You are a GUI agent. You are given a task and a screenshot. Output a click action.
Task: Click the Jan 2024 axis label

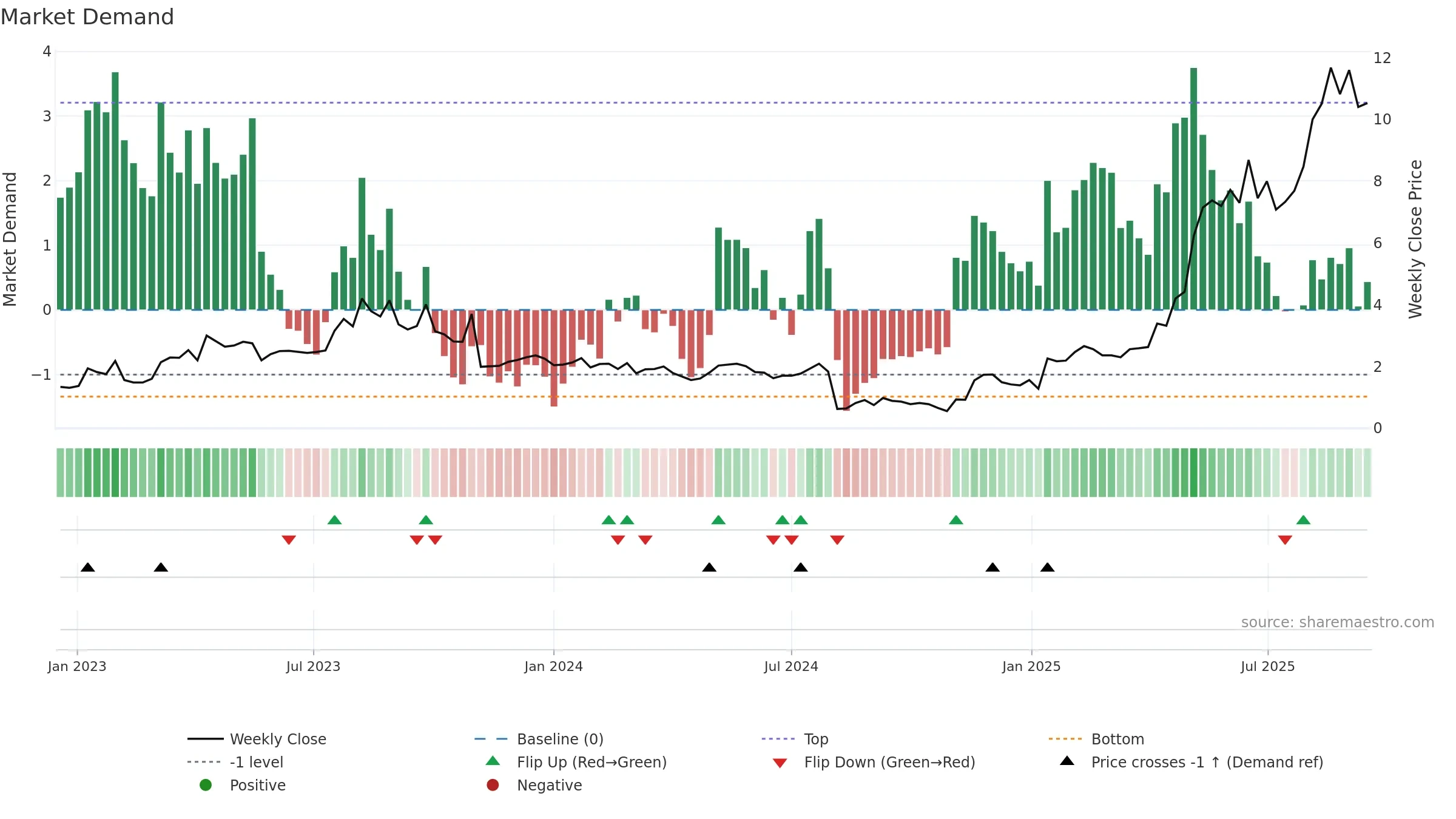point(553,667)
